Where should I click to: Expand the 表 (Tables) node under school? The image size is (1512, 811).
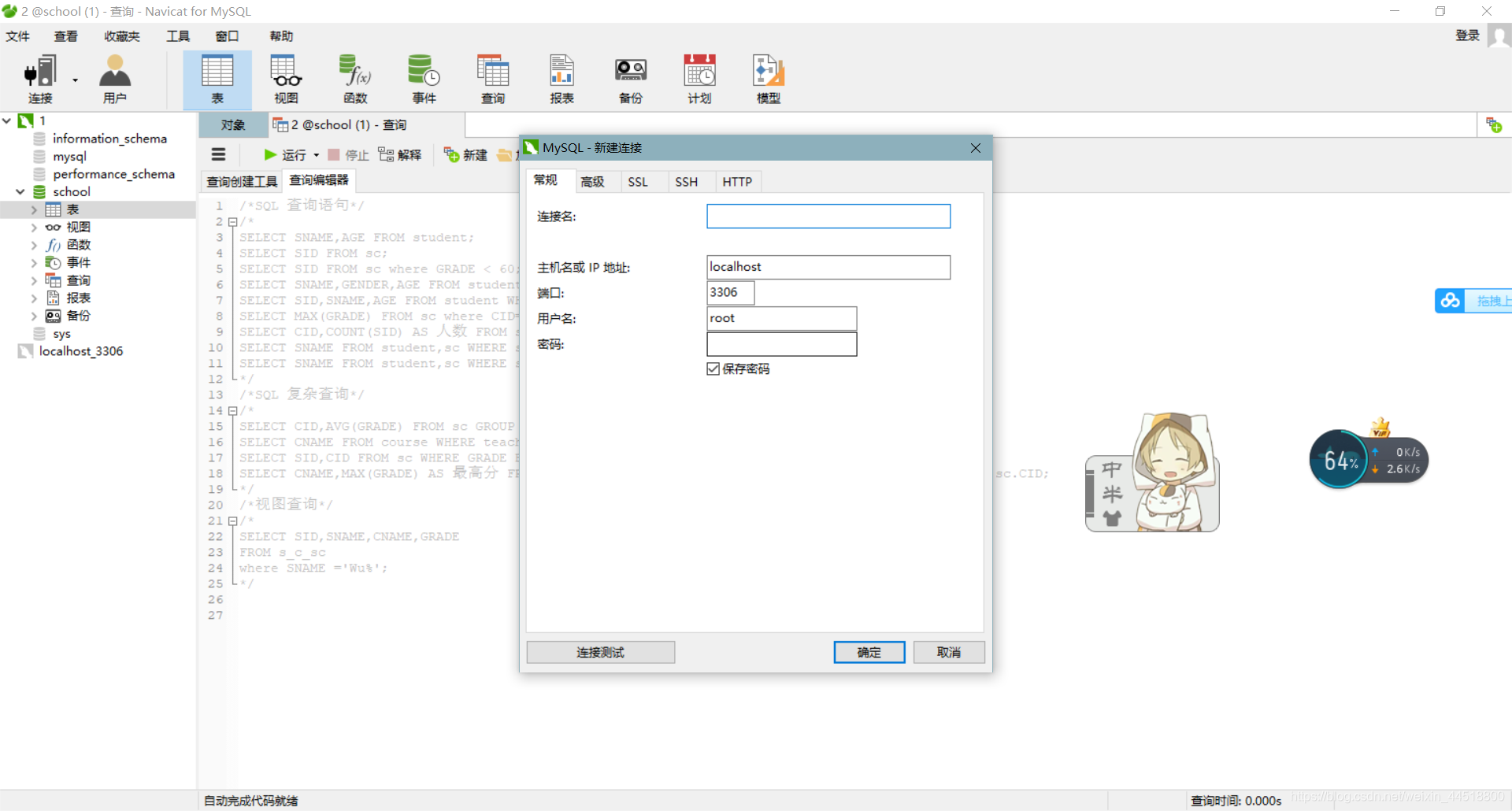[x=34, y=209]
